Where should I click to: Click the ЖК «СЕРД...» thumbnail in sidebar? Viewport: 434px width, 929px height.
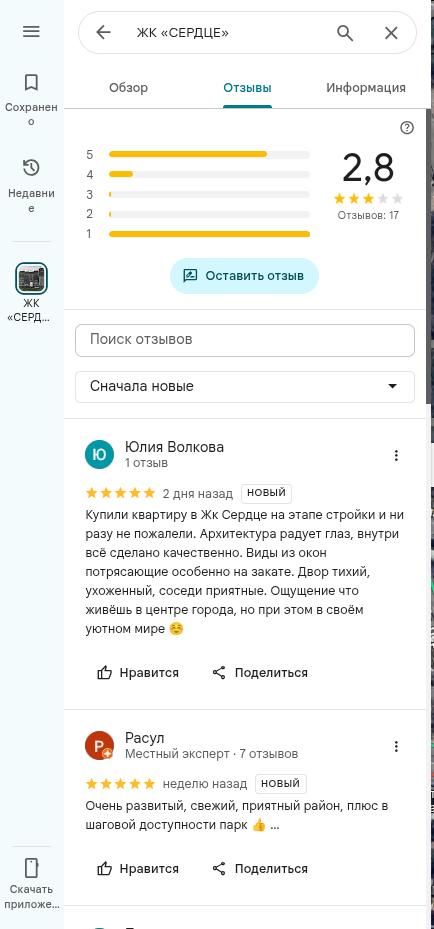(31, 278)
